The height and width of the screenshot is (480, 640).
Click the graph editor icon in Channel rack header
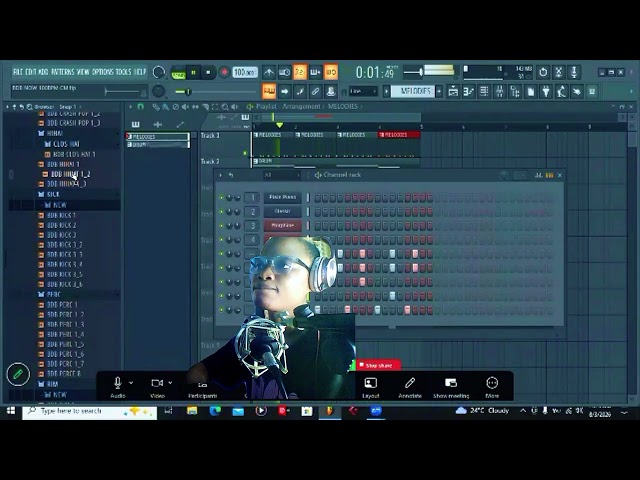point(539,175)
